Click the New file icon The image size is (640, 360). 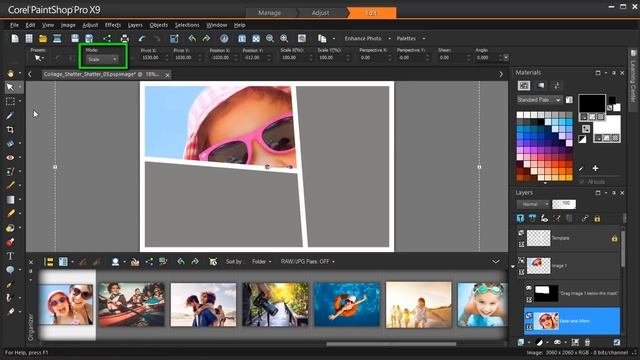(15, 38)
